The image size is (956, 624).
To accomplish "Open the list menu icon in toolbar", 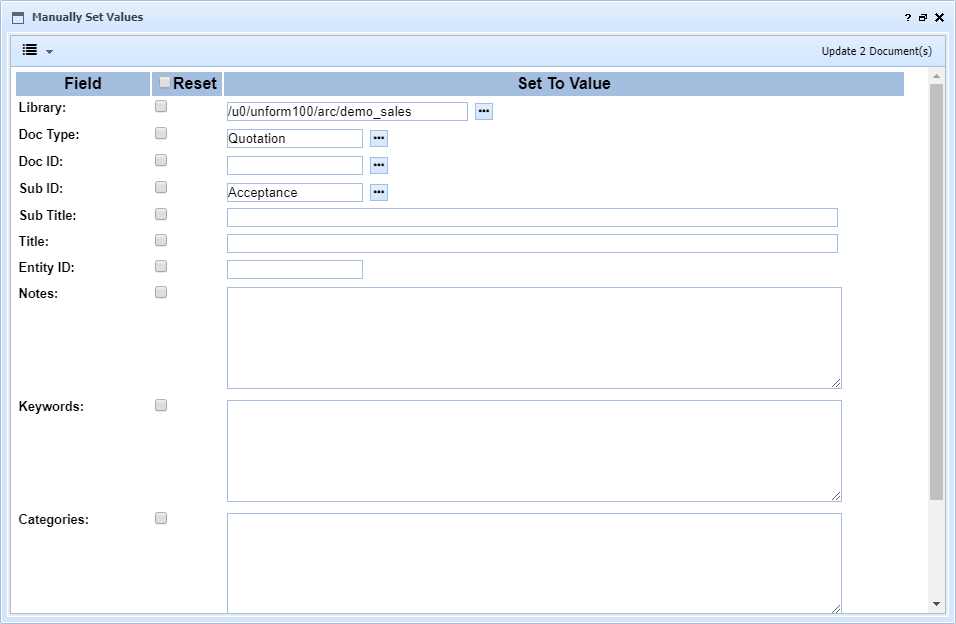I will 30,50.
